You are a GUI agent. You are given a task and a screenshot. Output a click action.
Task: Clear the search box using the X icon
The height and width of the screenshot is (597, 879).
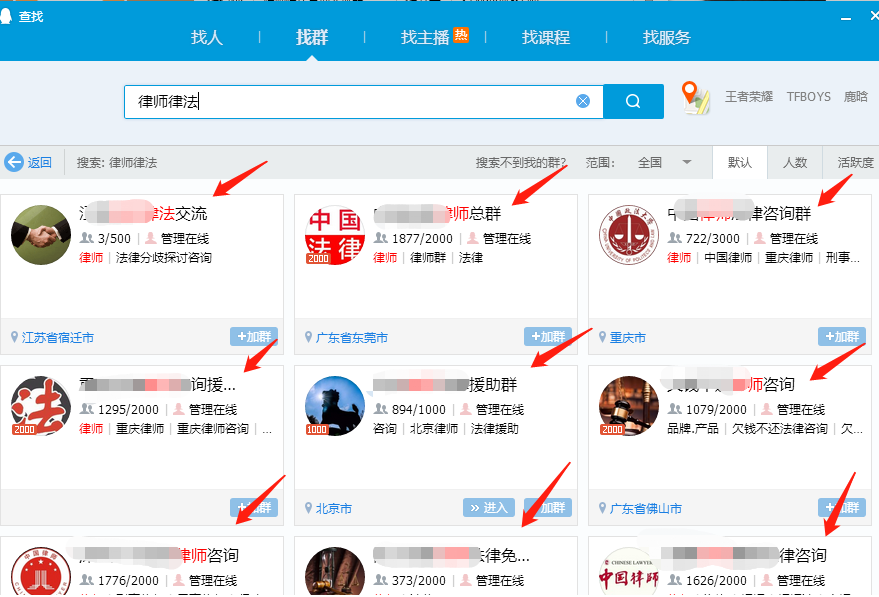coord(583,100)
